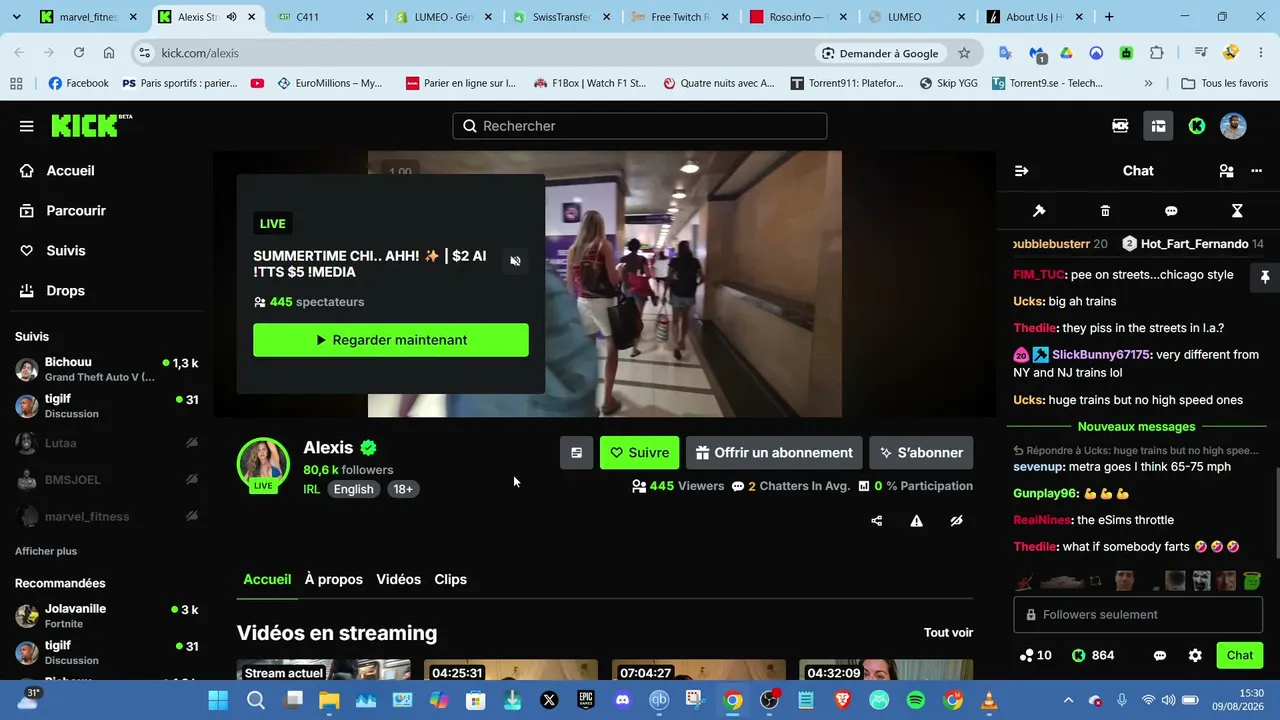Open the panel icon button left of Suivre
The image size is (1280, 720).
576,453
